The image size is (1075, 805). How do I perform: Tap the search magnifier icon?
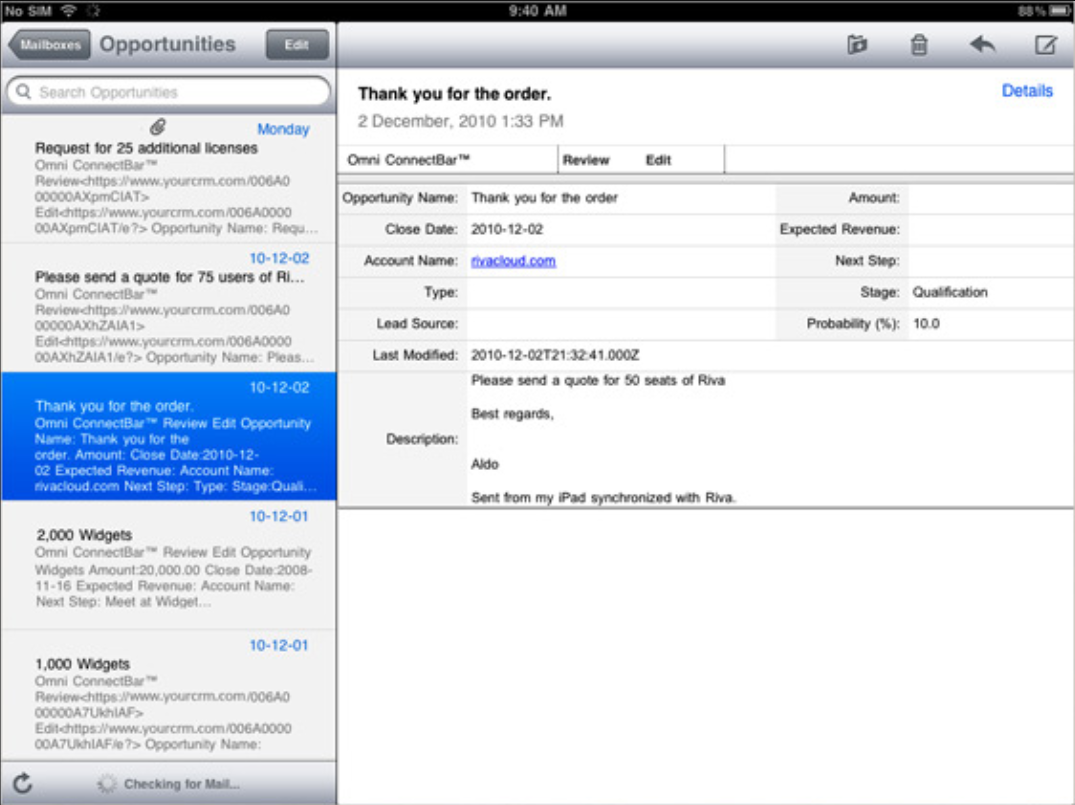pyautogui.click(x=23, y=91)
